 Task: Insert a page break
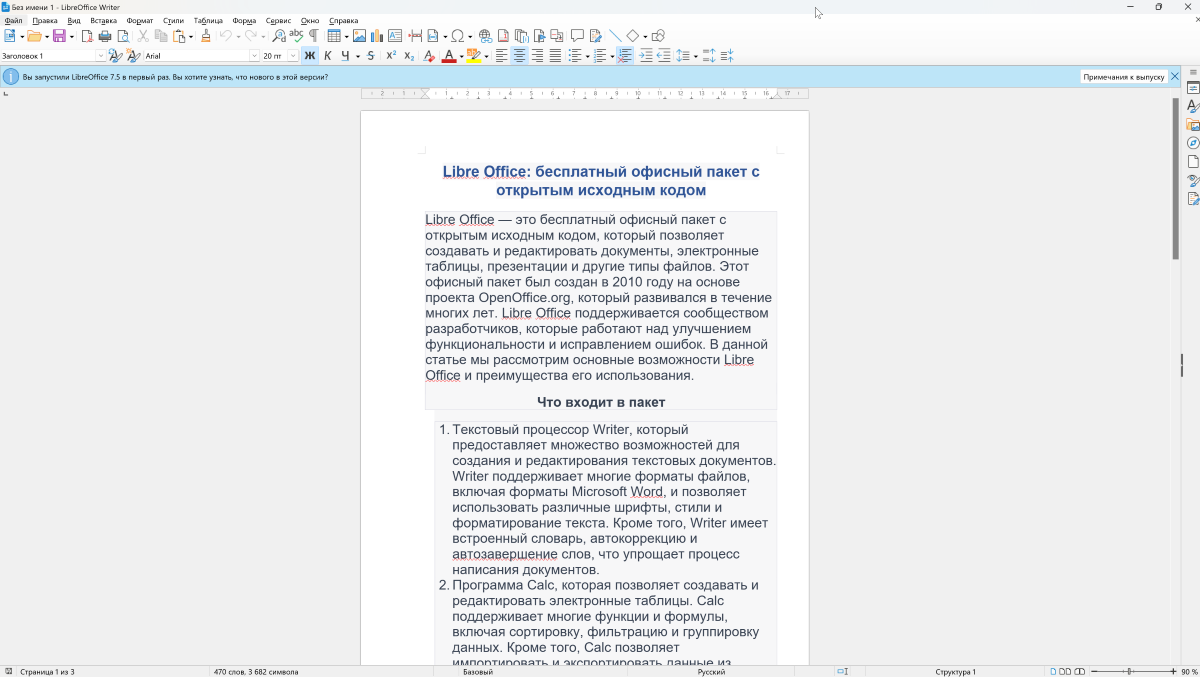click(x=415, y=36)
